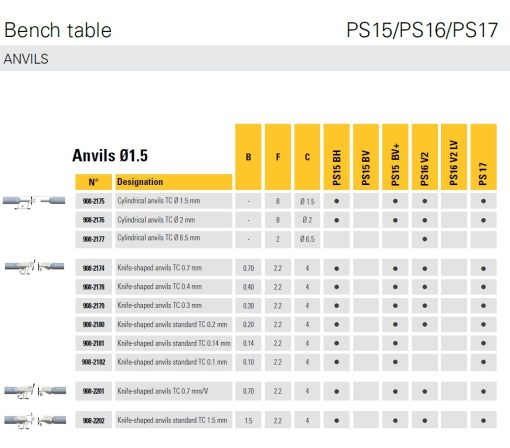Click the PS16 V2 dot for 908-2177
Image resolution: width=510 pixels, height=448 pixels.
click(x=425, y=239)
